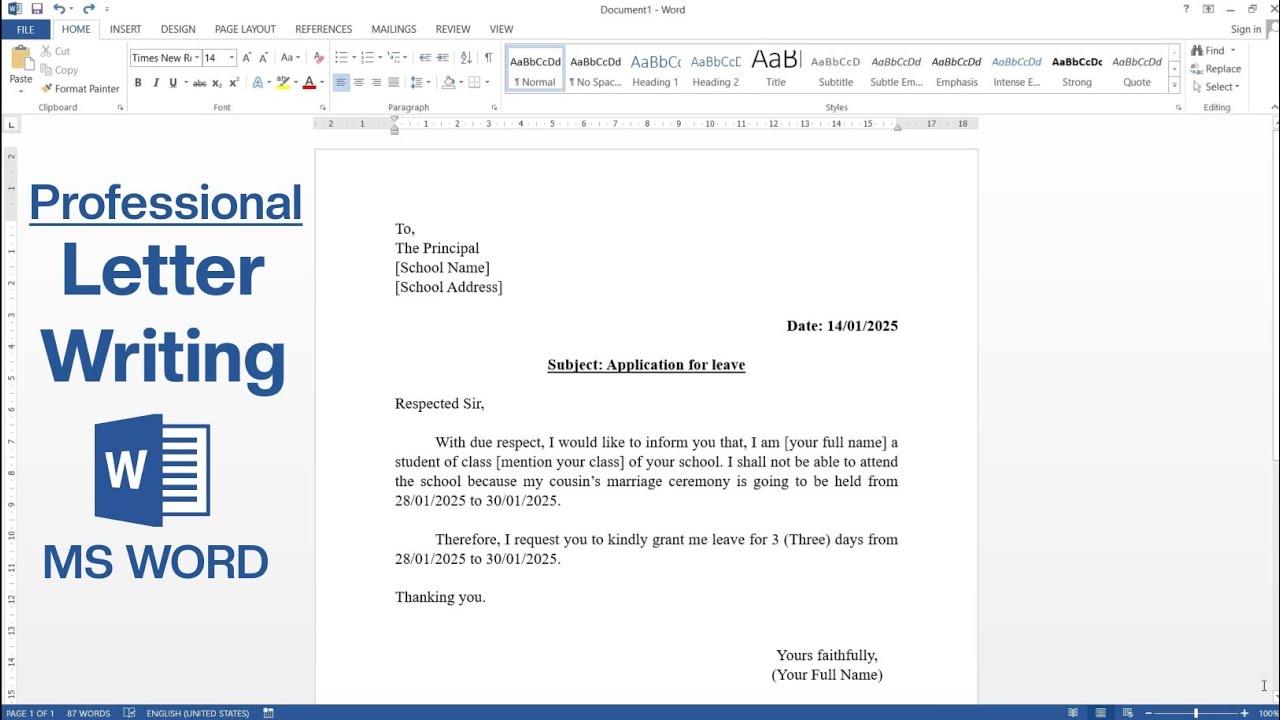Click Increase Indent icon

click(x=443, y=58)
